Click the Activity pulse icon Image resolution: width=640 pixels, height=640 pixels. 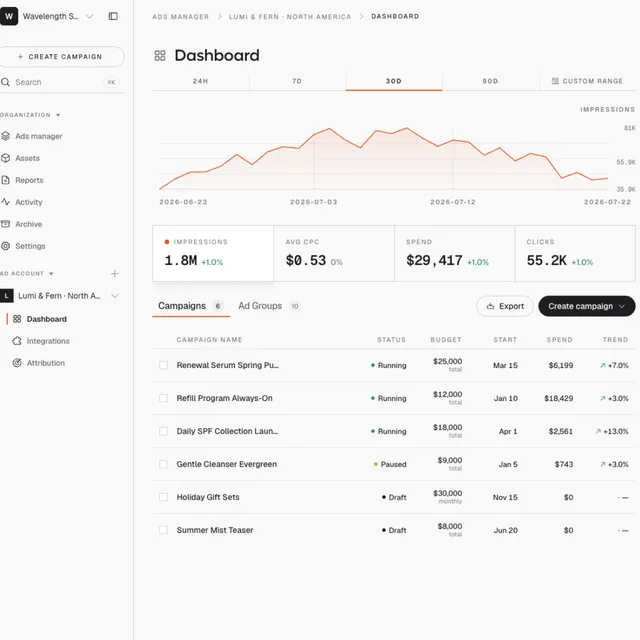(x=5, y=202)
